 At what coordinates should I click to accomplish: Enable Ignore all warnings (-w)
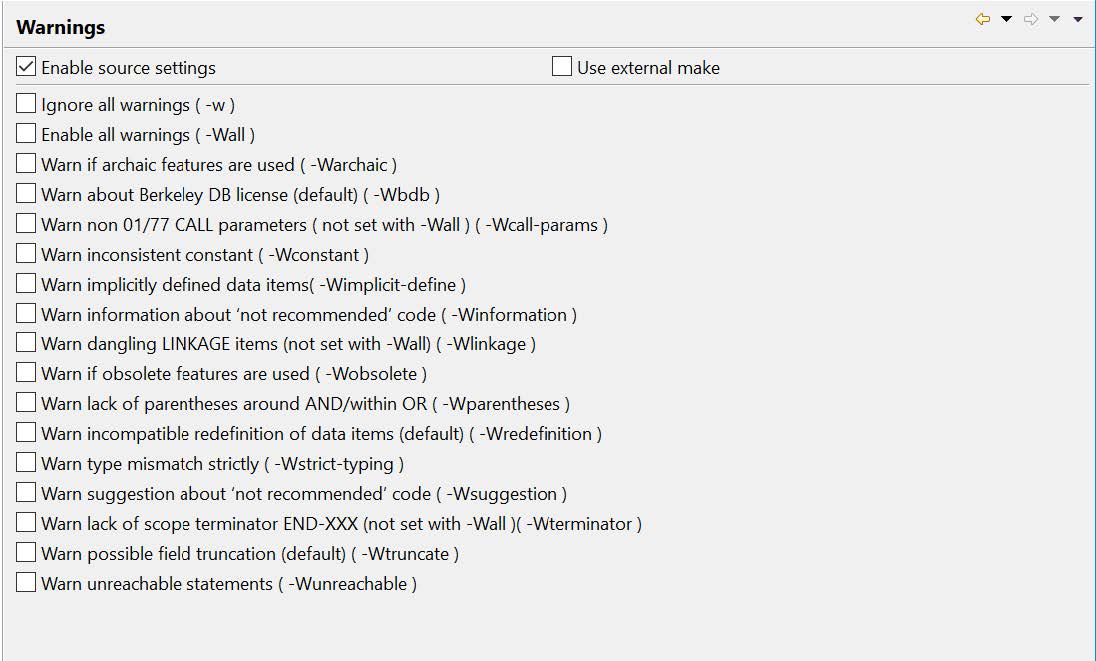click(27, 104)
